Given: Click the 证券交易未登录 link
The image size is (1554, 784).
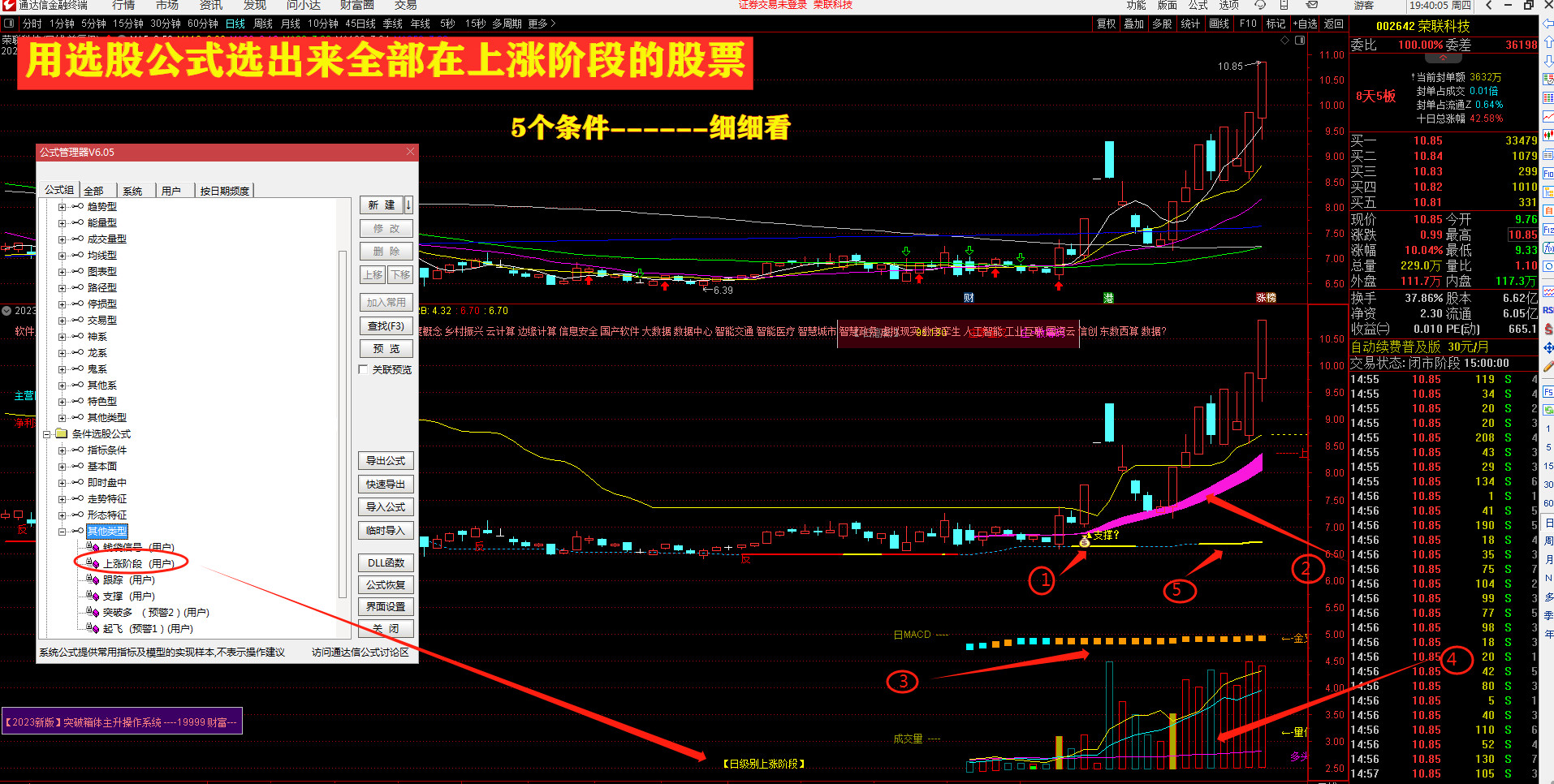Looking at the screenshot, I should pyautogui.click(x=773, y=5).
